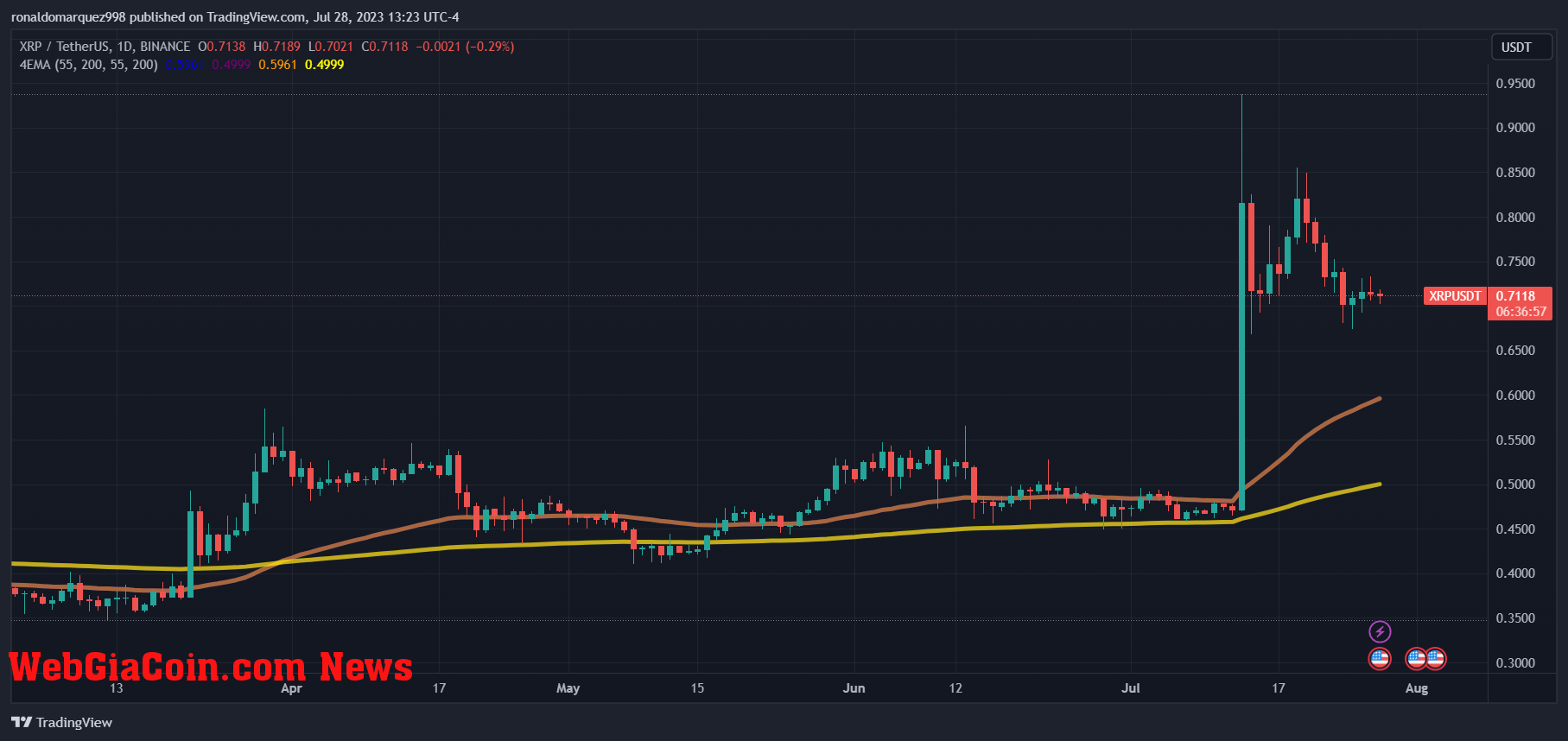Click the low value L0.7021

click(331, 47)
